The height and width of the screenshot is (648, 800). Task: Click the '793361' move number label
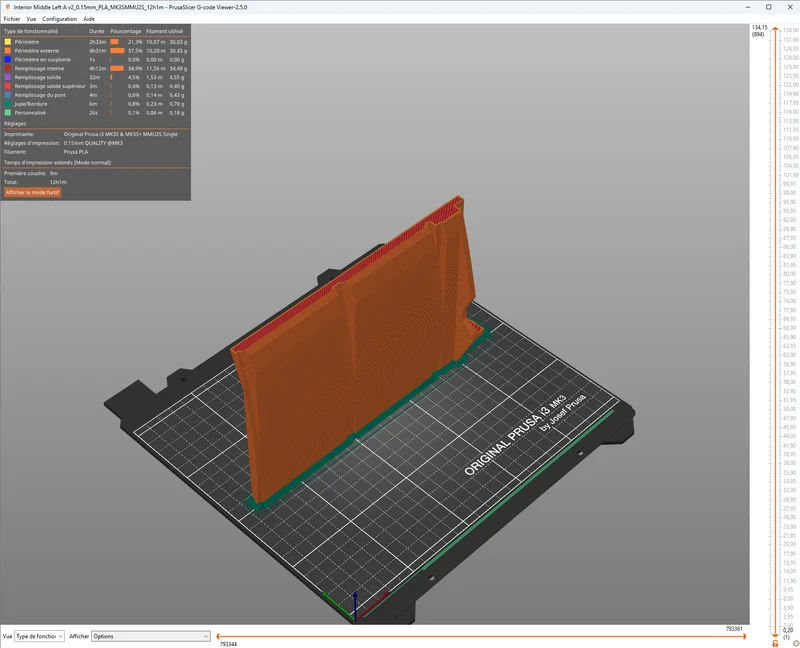click(734, 629)
